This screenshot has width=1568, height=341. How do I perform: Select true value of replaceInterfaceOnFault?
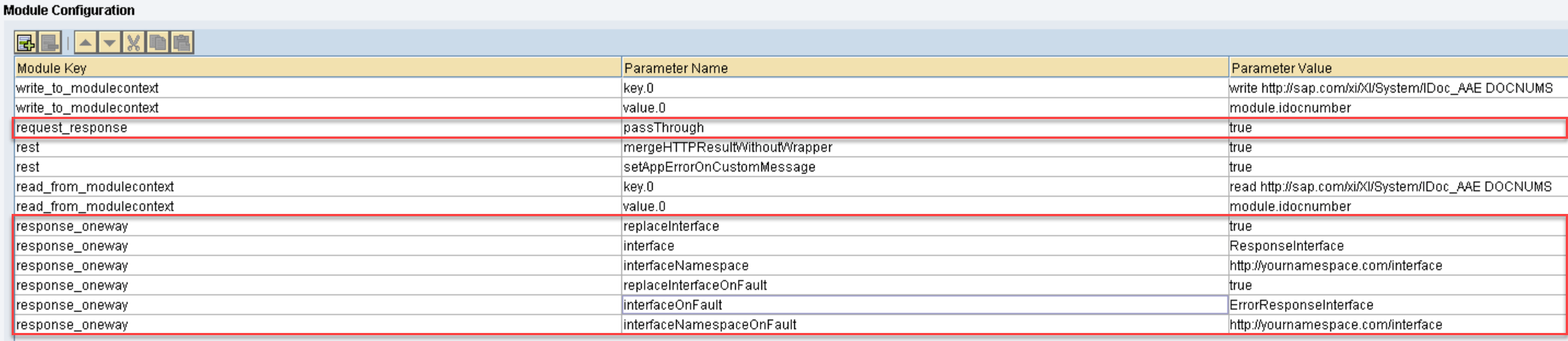(1398, 286)
